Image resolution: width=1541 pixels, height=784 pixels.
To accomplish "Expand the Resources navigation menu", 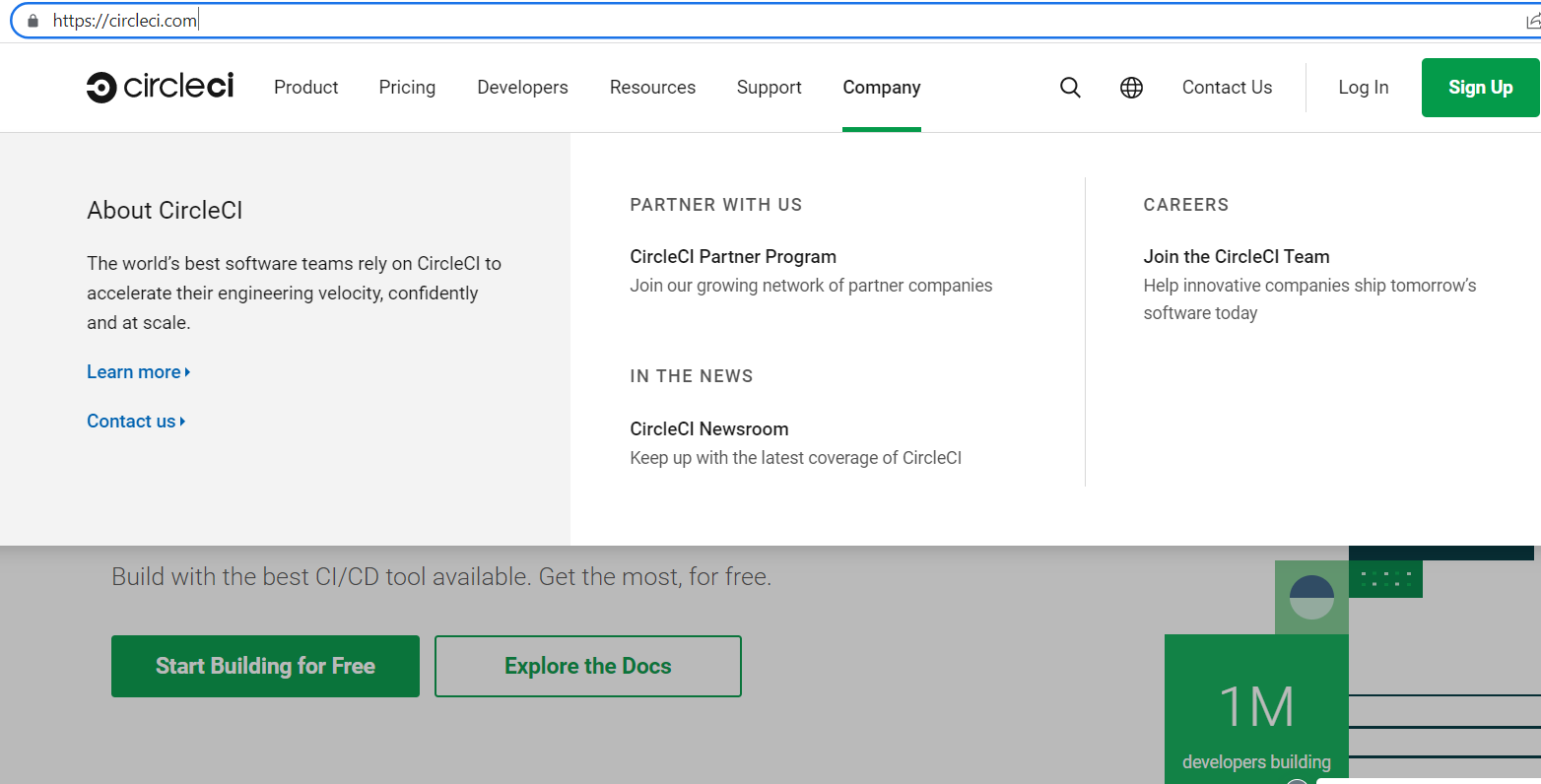I will click(652, 88).
